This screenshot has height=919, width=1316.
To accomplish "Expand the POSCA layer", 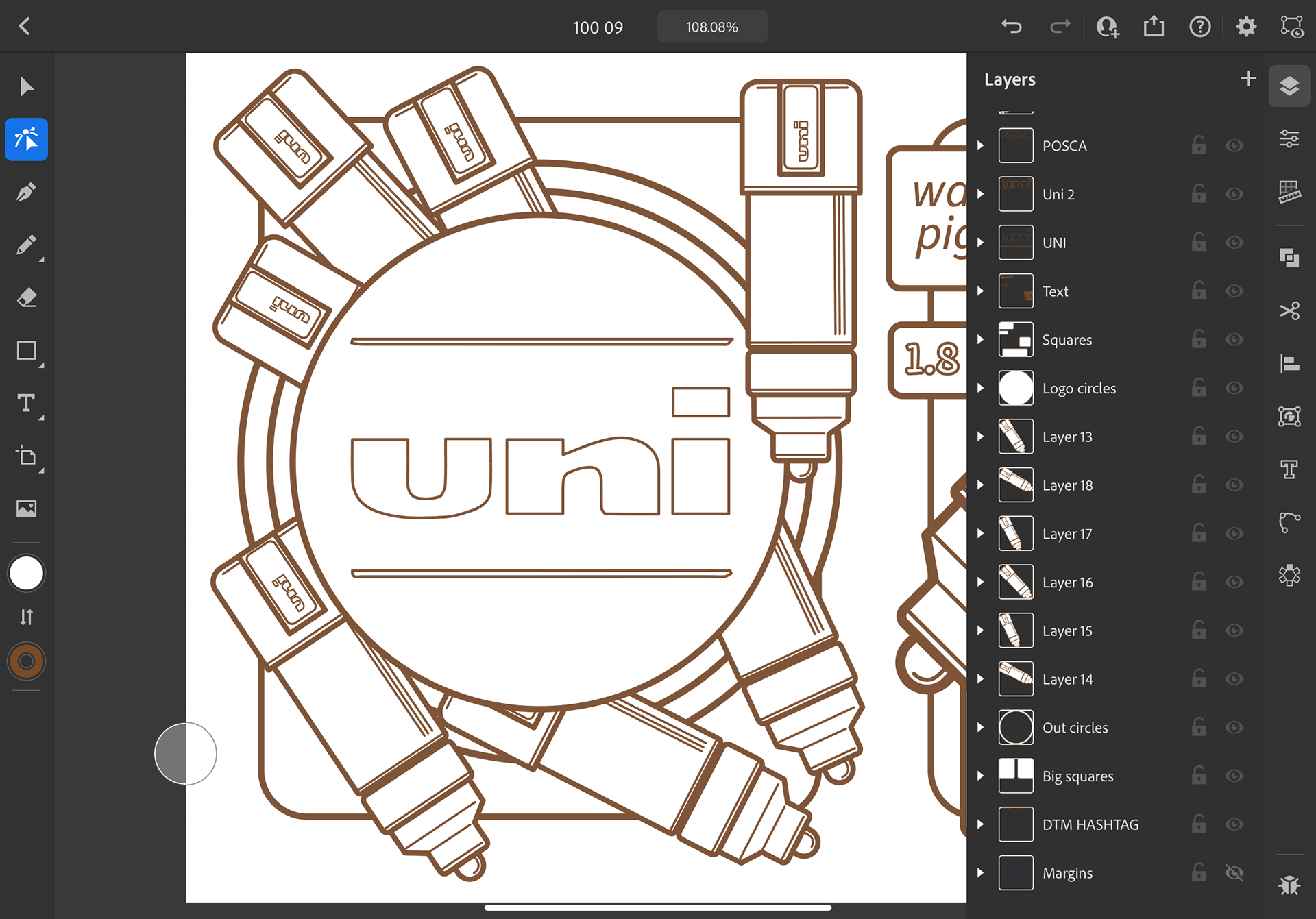I will click(x=981, y=145).
